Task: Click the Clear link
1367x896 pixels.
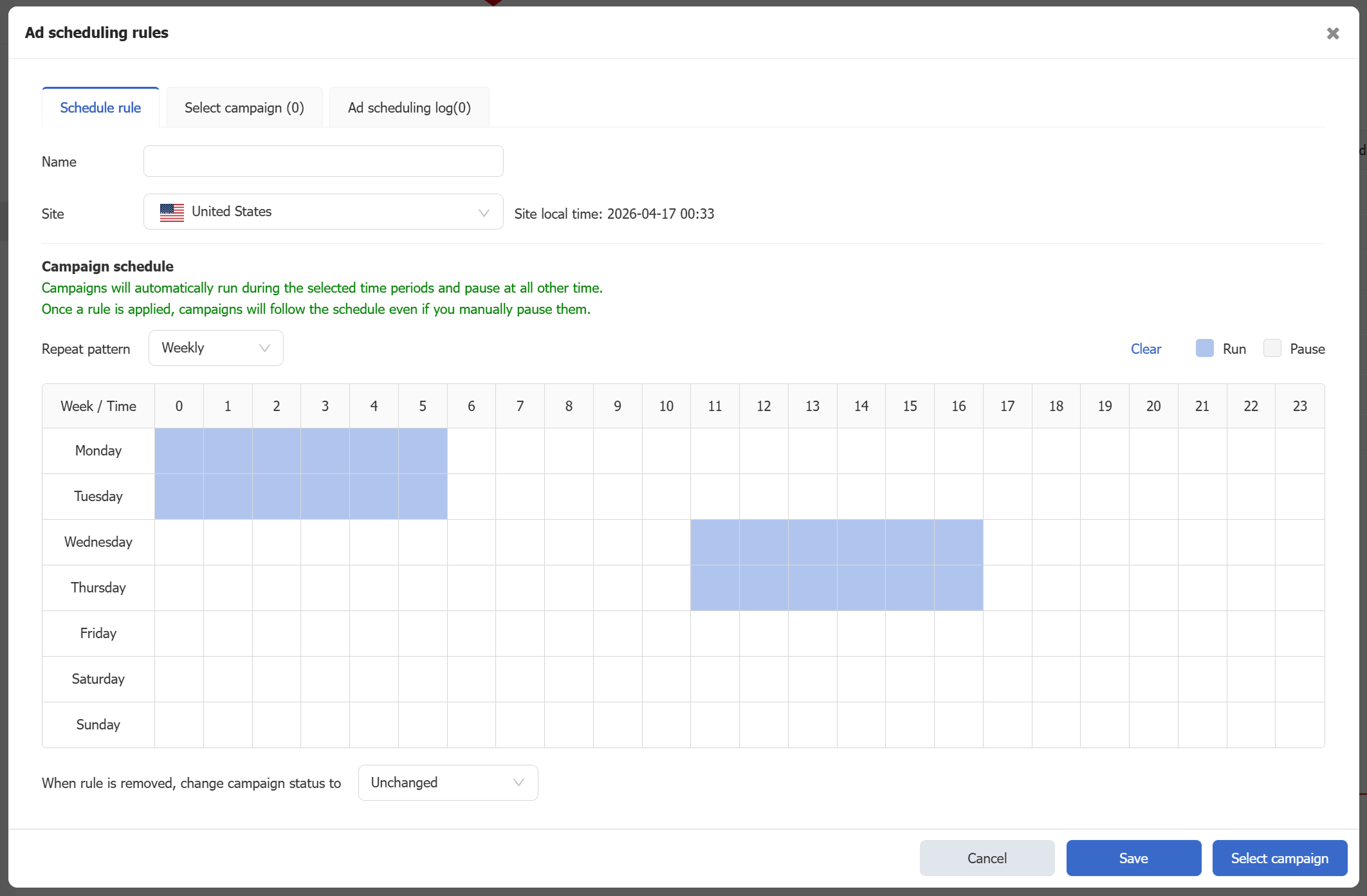Action: (x=1146, y=349)
